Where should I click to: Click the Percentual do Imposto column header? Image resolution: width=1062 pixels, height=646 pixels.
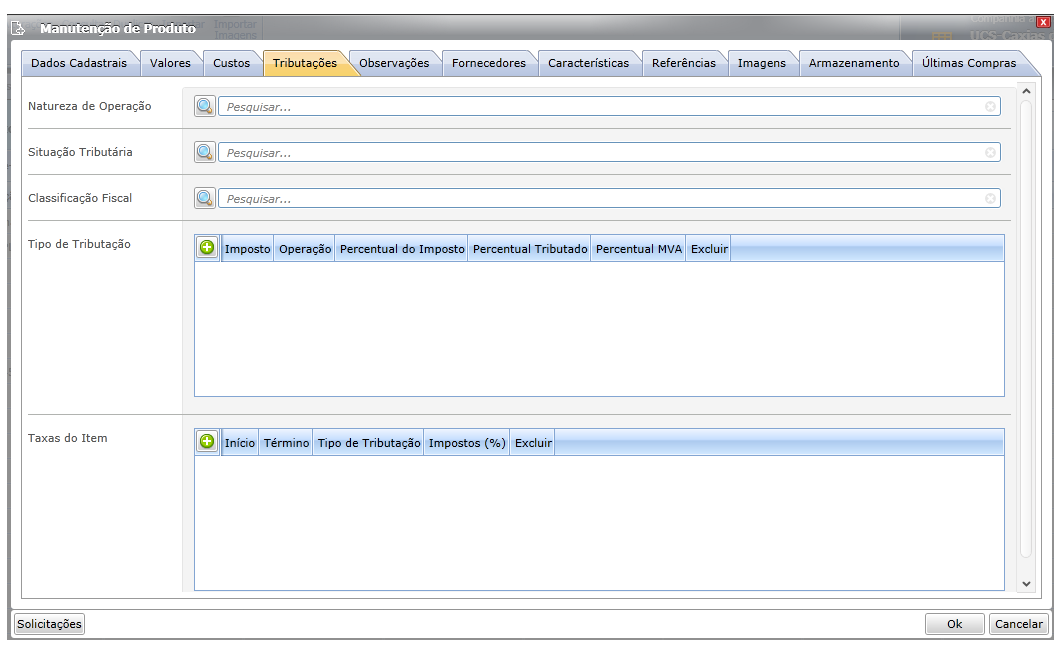click(x=402, y=249)
